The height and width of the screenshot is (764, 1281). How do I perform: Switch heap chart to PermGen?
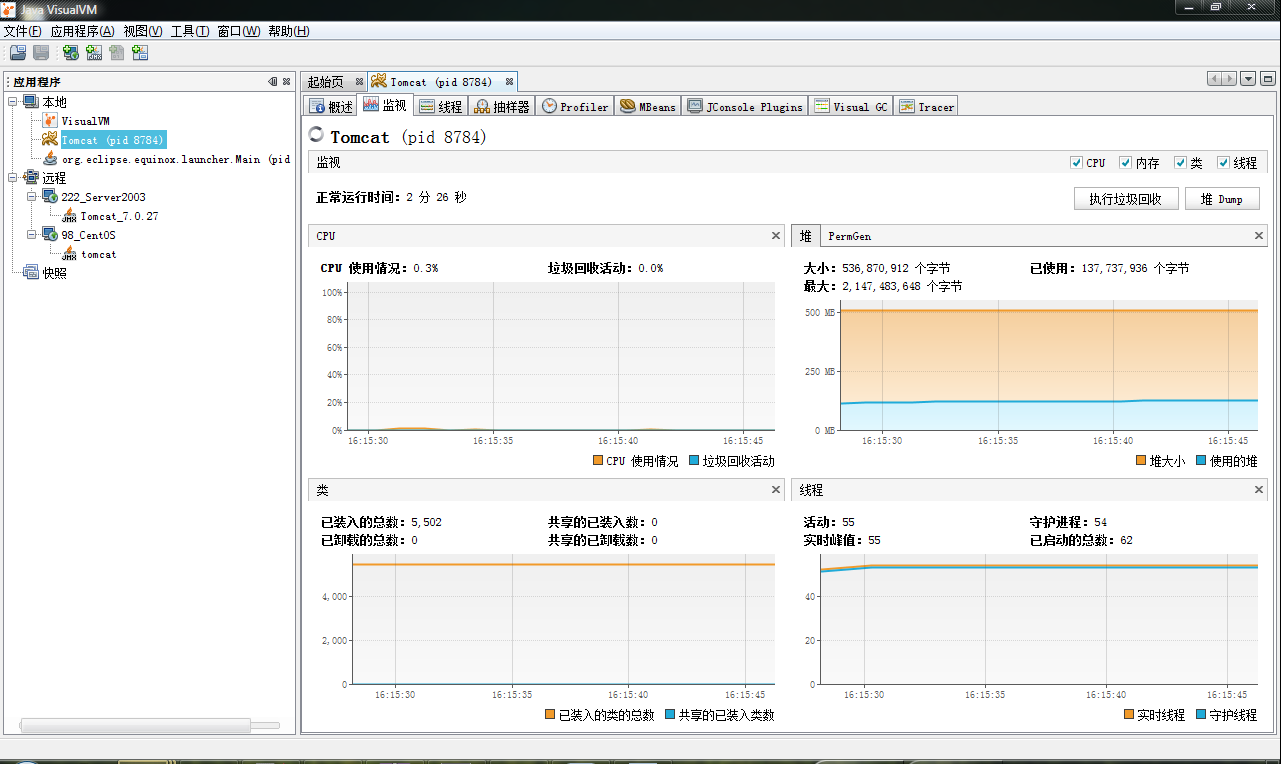(x=849, y=236)
